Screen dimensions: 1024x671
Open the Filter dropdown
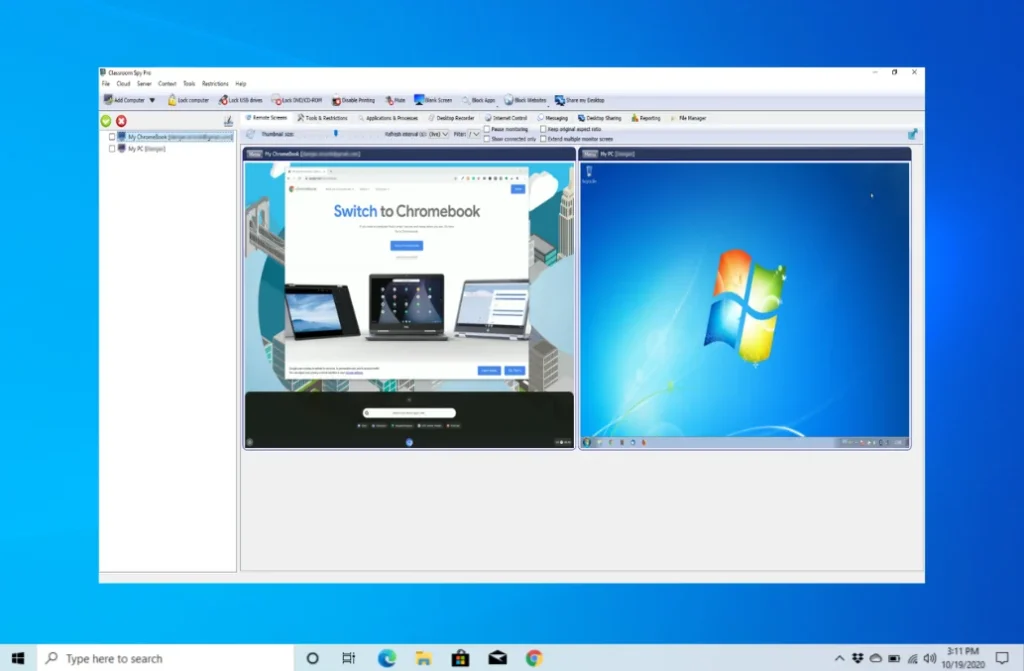[x=474, y=134]
